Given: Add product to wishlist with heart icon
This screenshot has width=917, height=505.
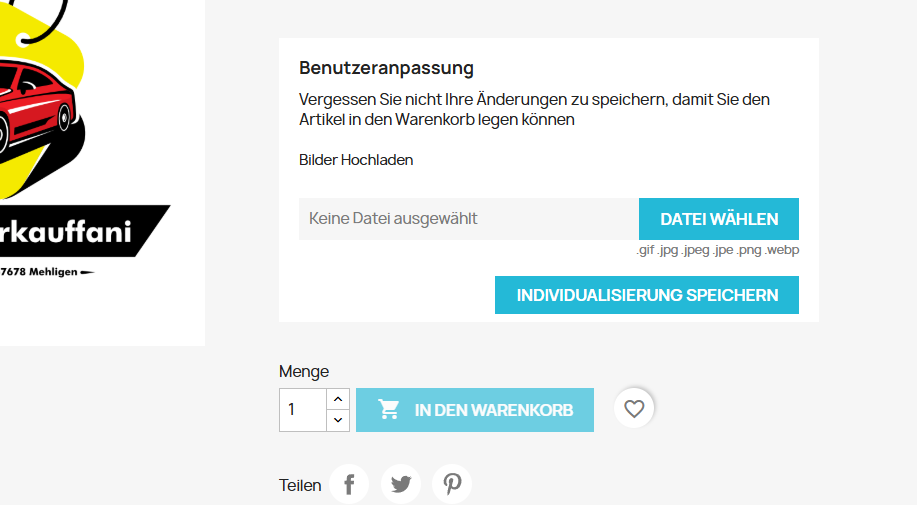Looking at the screenshot, I should (x=634, y=408).
